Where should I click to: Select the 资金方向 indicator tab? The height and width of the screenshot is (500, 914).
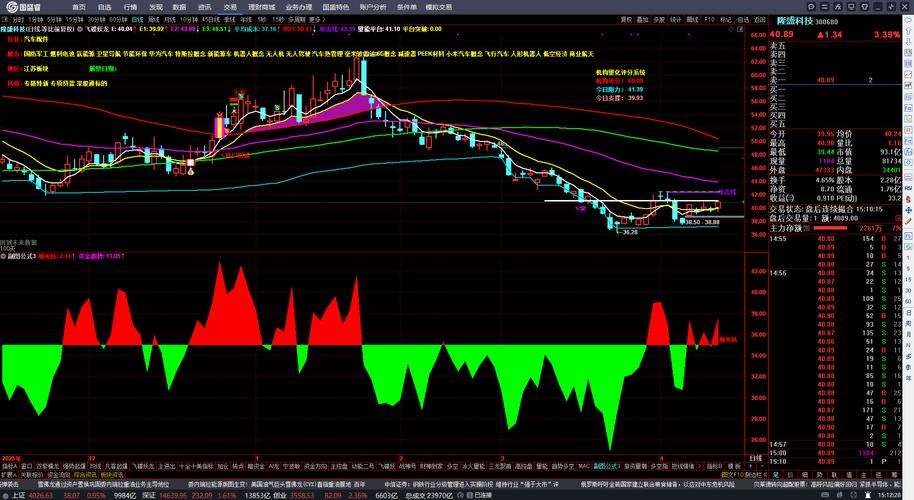(x=315, y=466)
